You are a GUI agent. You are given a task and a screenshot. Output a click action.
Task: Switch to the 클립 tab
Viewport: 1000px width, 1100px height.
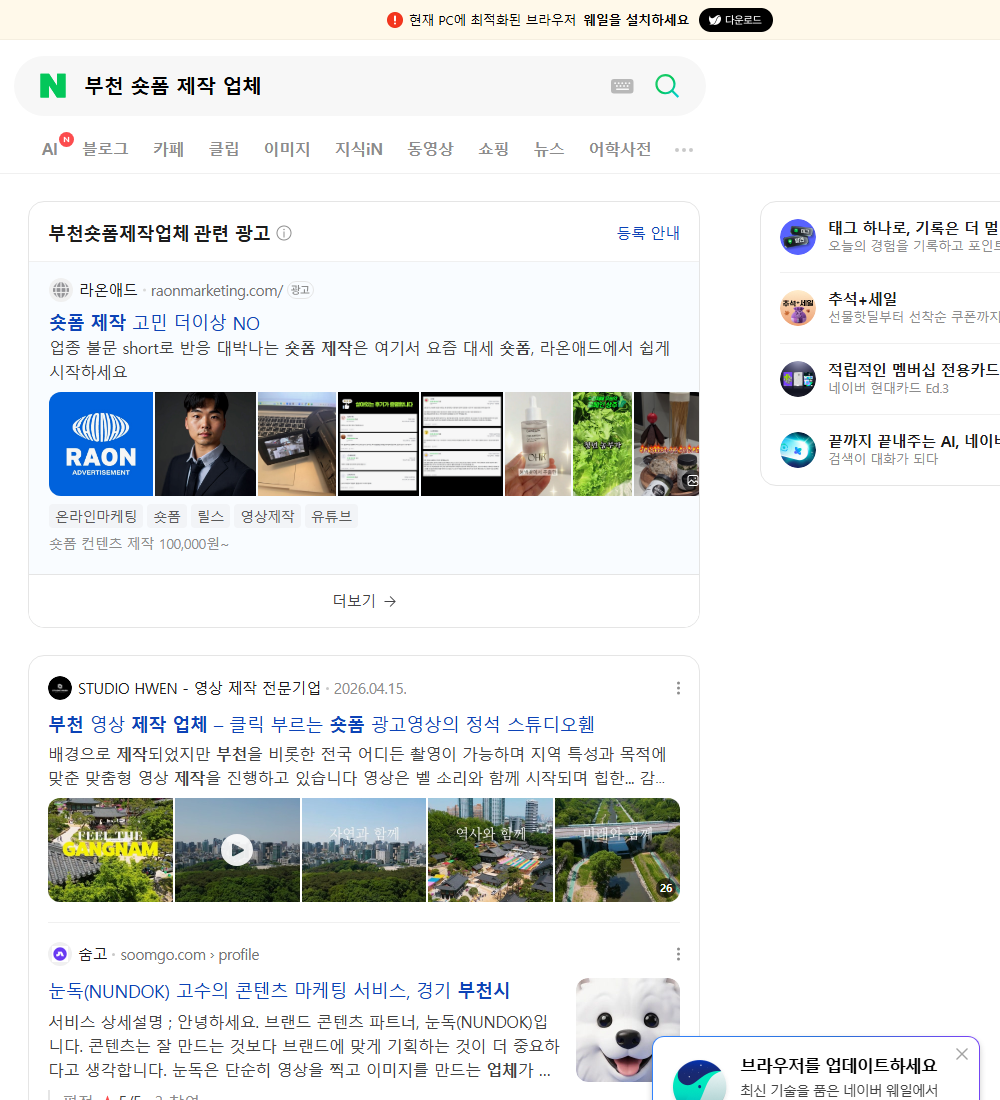point(224,149)
